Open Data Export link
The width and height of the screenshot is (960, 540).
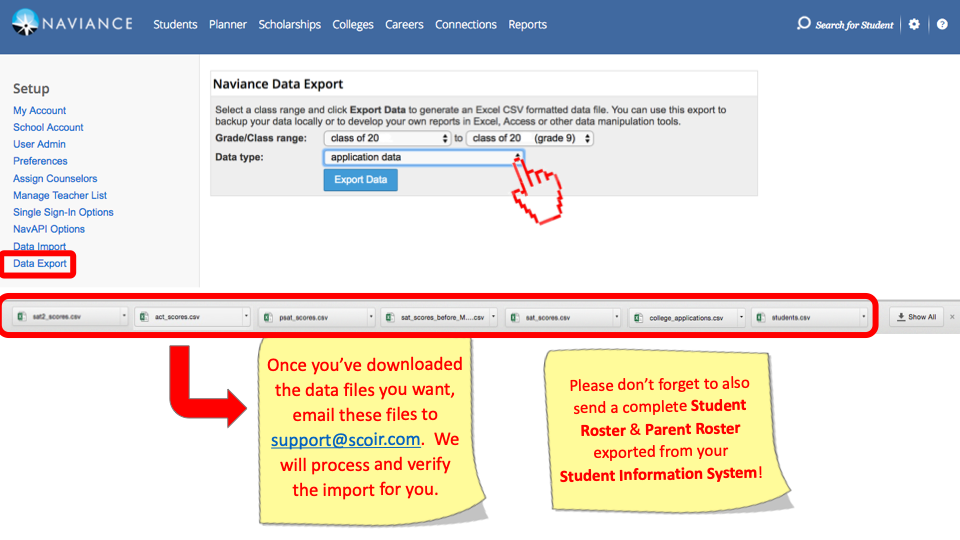(40, 263)
